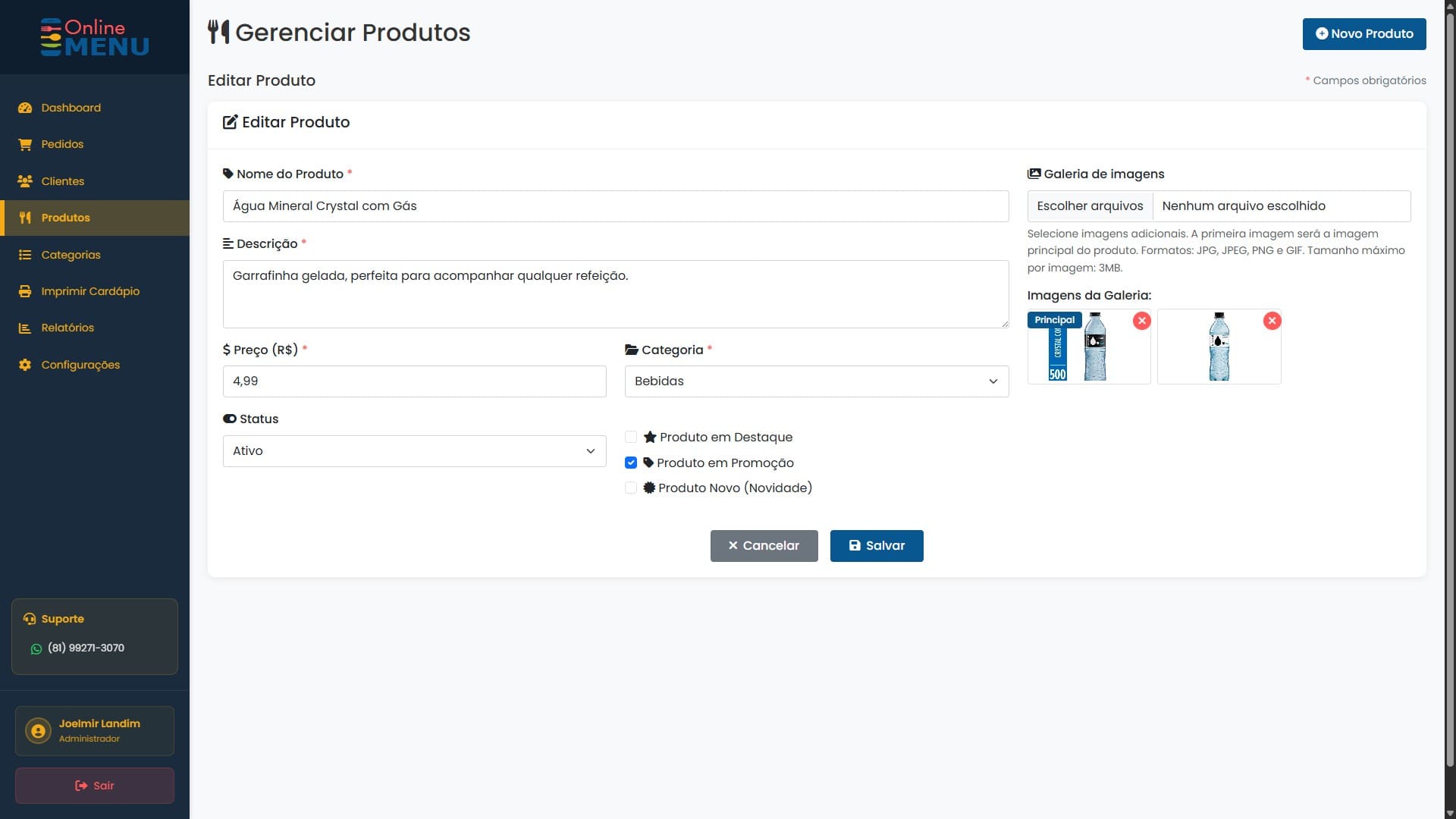Expand the product category selector showing Bebidas

[x=816, y=381]
